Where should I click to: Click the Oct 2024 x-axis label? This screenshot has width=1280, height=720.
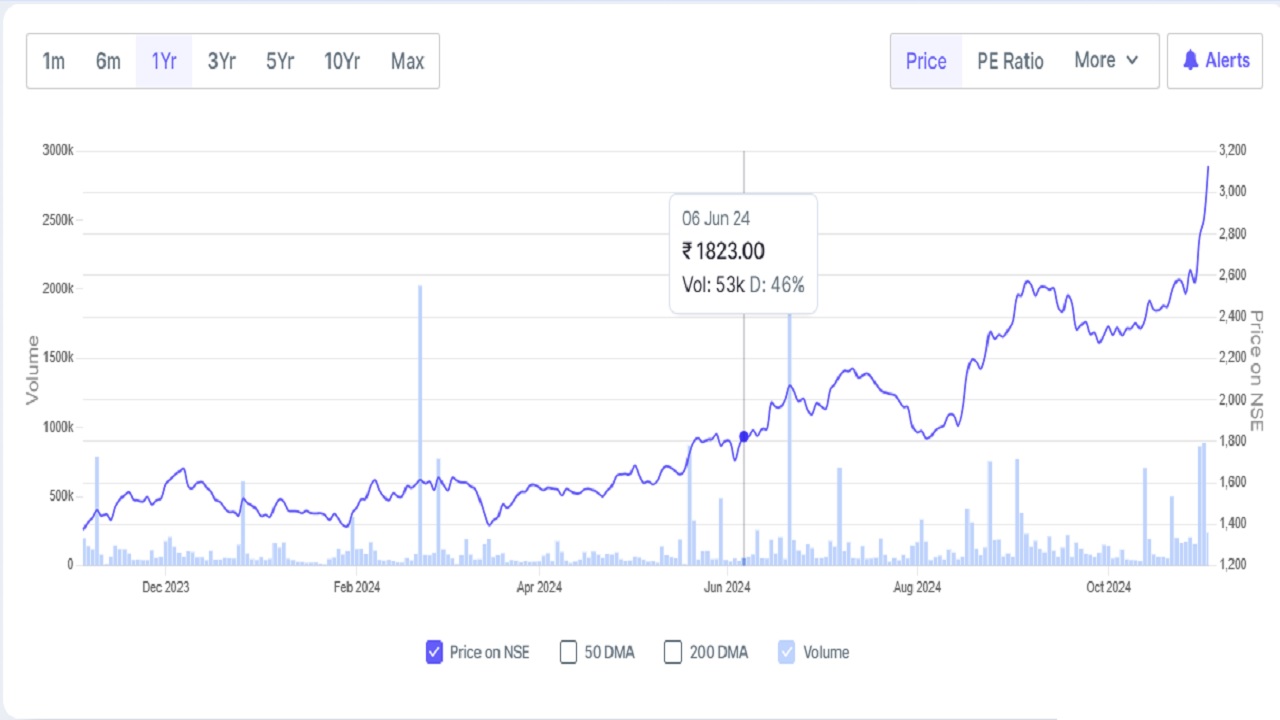coord(1108,587)
